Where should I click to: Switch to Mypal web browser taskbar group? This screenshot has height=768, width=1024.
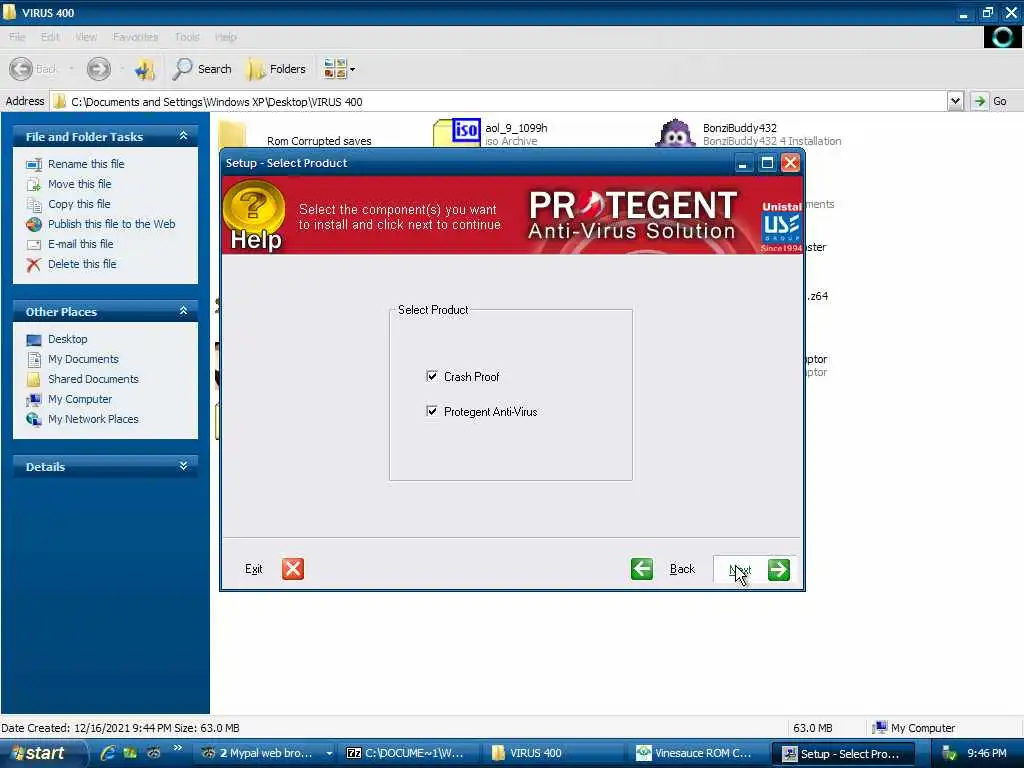pyautogui.click(x=266, y=753)
